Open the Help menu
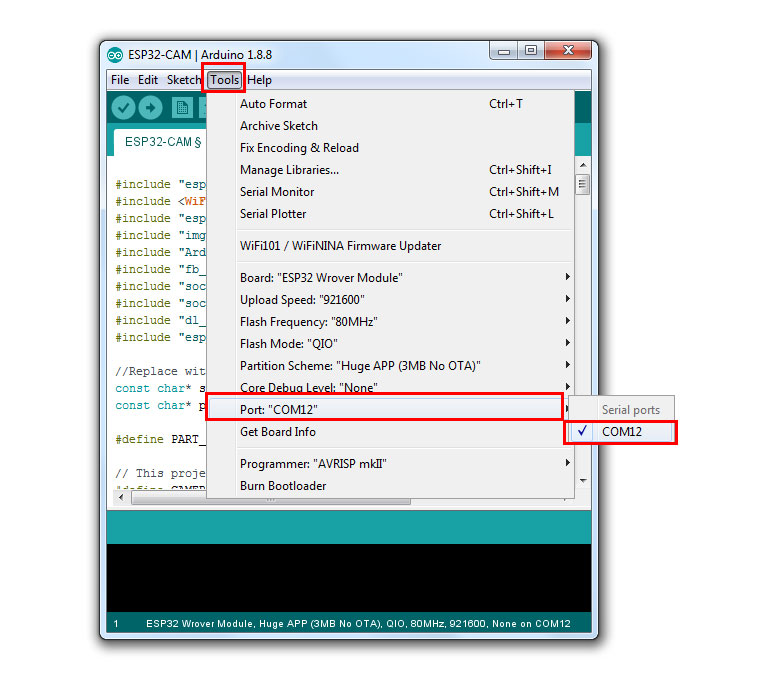The image size is (760, 678). 259,80
